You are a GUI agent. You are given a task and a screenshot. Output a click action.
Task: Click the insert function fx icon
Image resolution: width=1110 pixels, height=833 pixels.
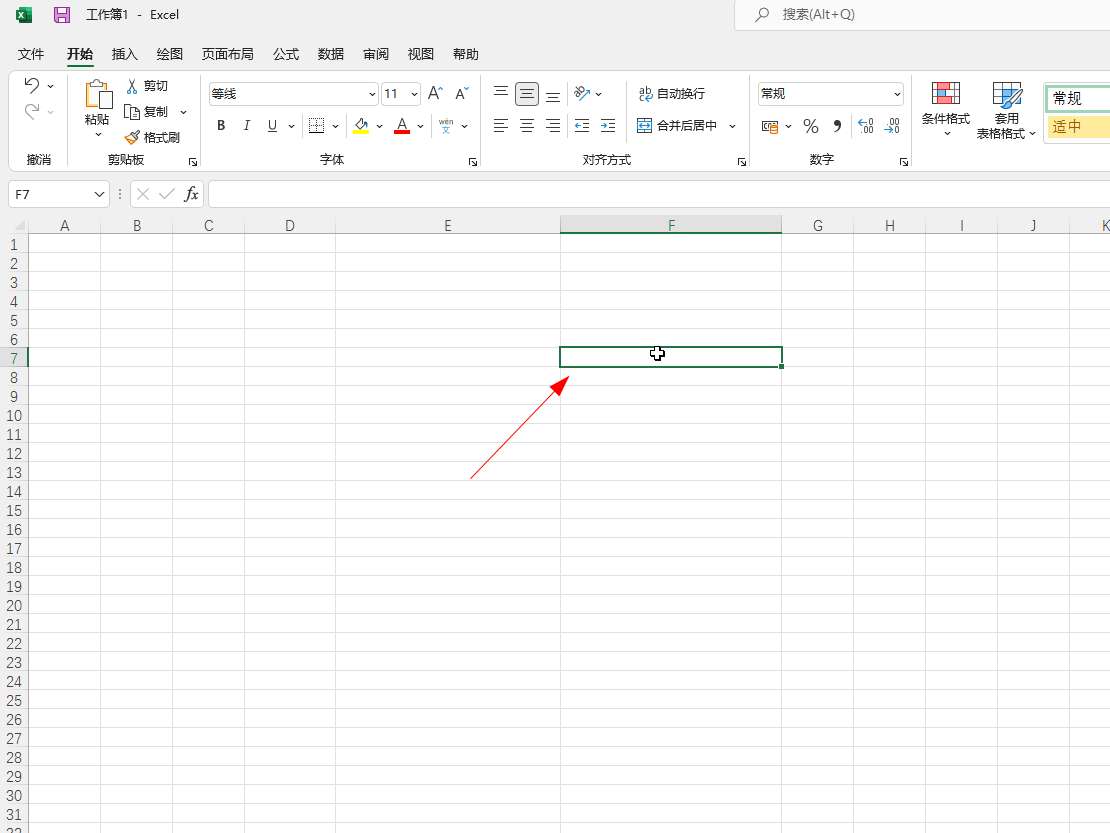click(x=191, y=194)
